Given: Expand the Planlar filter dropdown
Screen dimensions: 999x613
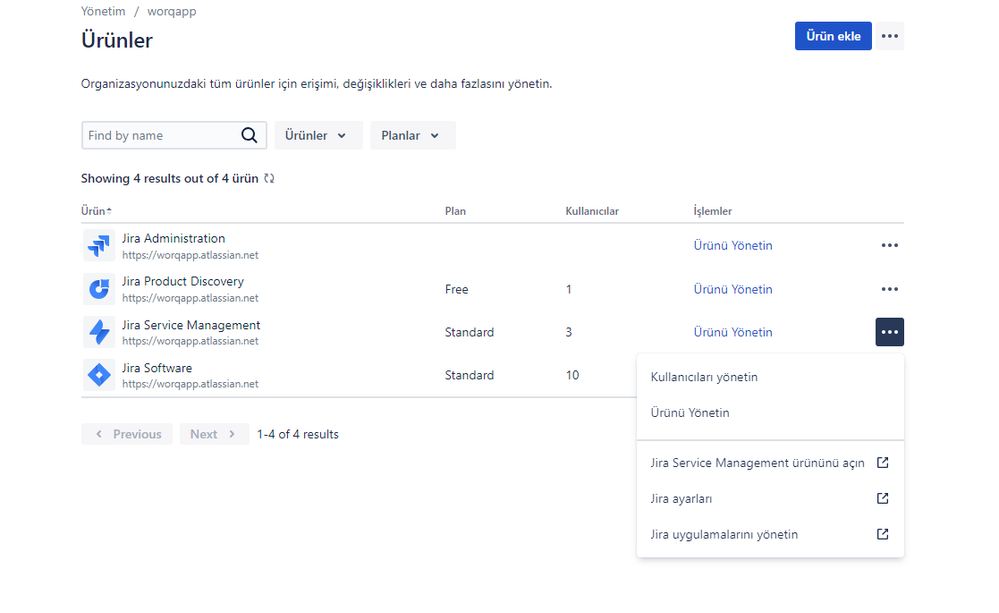Looking at the screenshot, I should point(413,135).
